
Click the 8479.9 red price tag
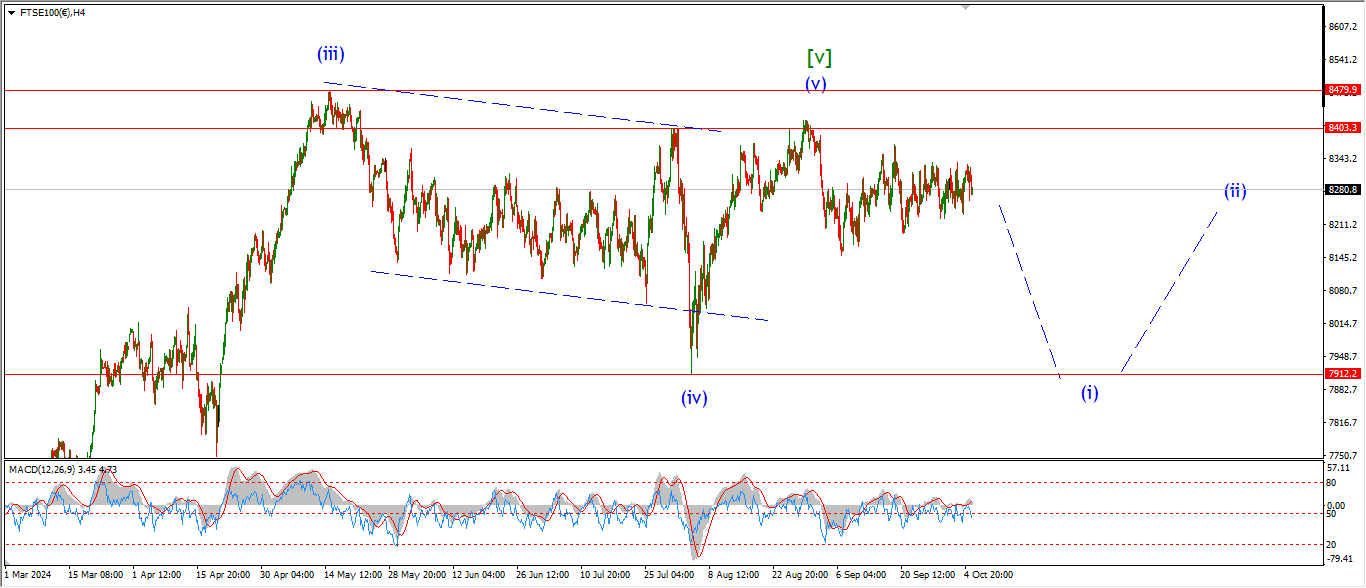1343,90
